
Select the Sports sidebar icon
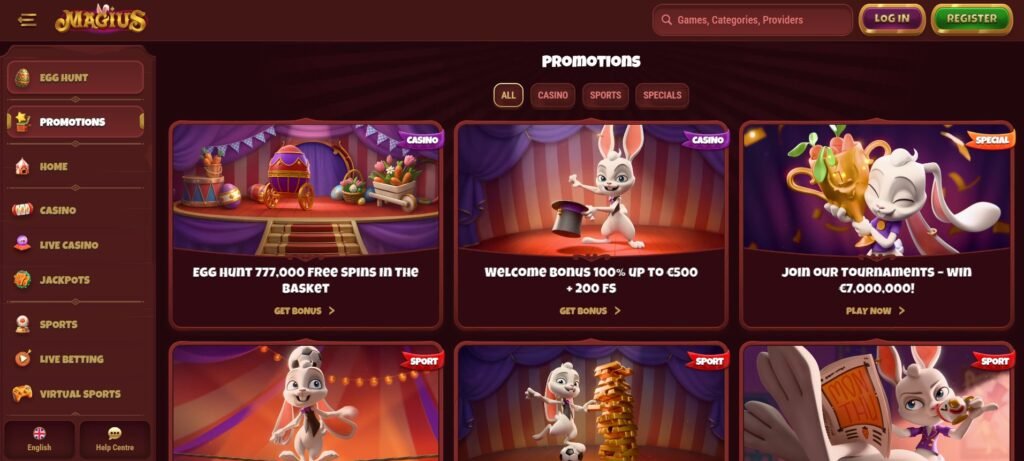pyautogui.click(x=23, y=324)
